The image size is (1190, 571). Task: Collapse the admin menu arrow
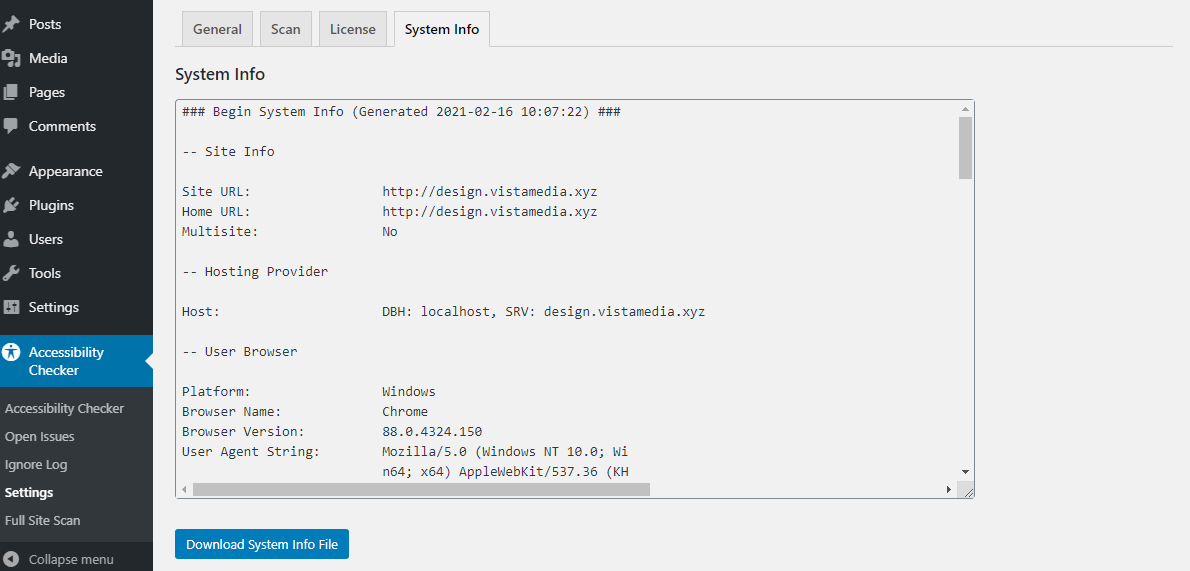pos(11,560)
